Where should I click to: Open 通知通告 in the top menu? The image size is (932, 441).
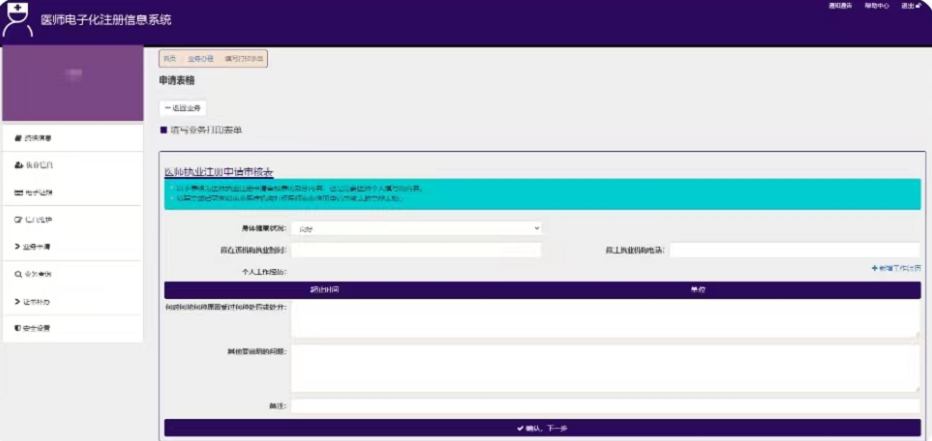(840, 6)
